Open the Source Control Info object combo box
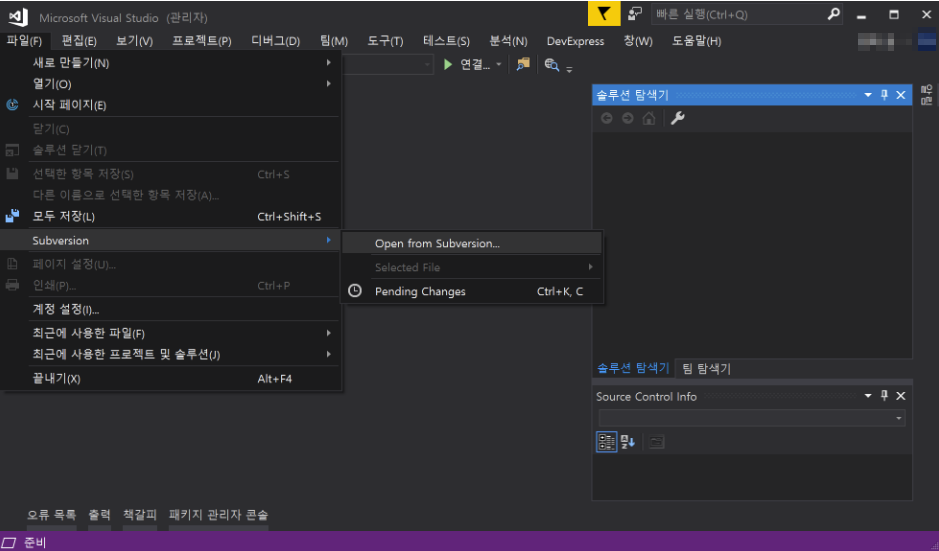The width and height of the screenshot is (939, 551). 752,418
